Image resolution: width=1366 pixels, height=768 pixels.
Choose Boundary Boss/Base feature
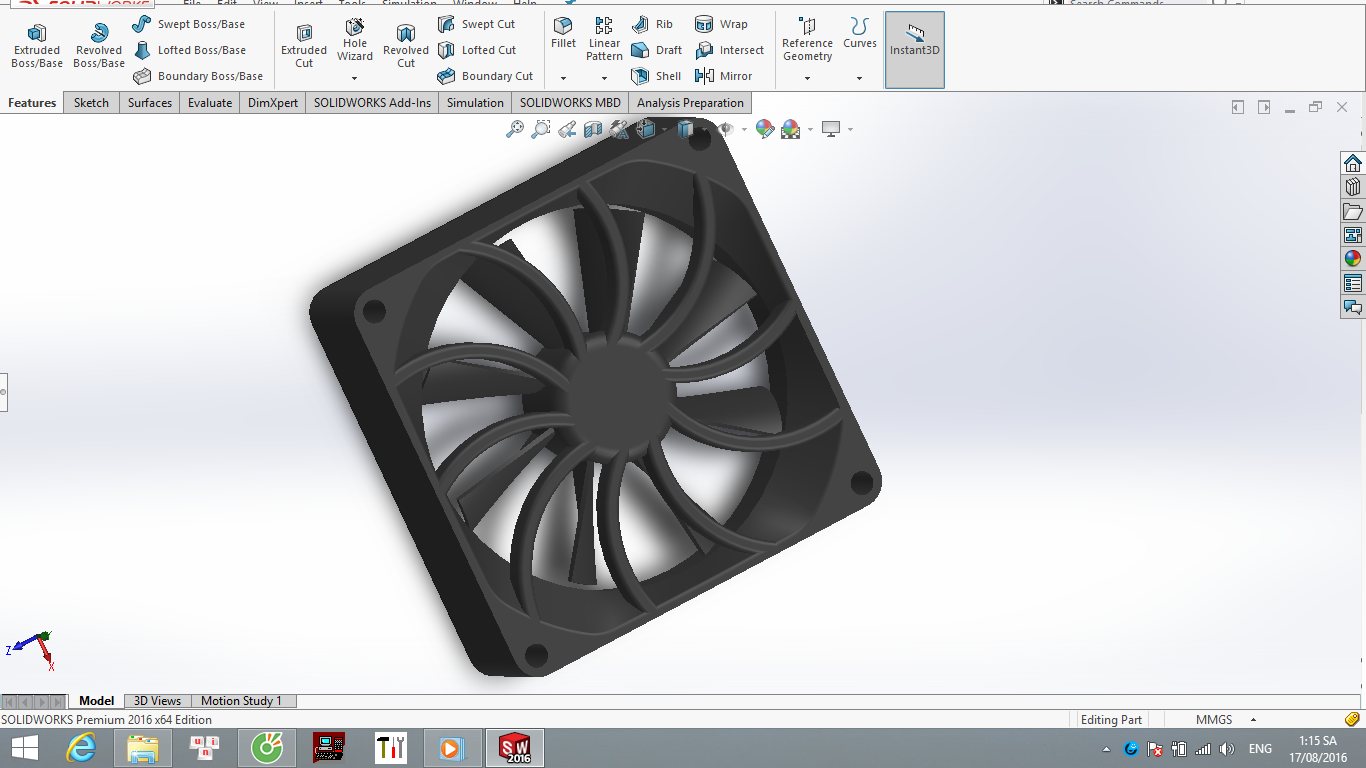tap(198, 76)
